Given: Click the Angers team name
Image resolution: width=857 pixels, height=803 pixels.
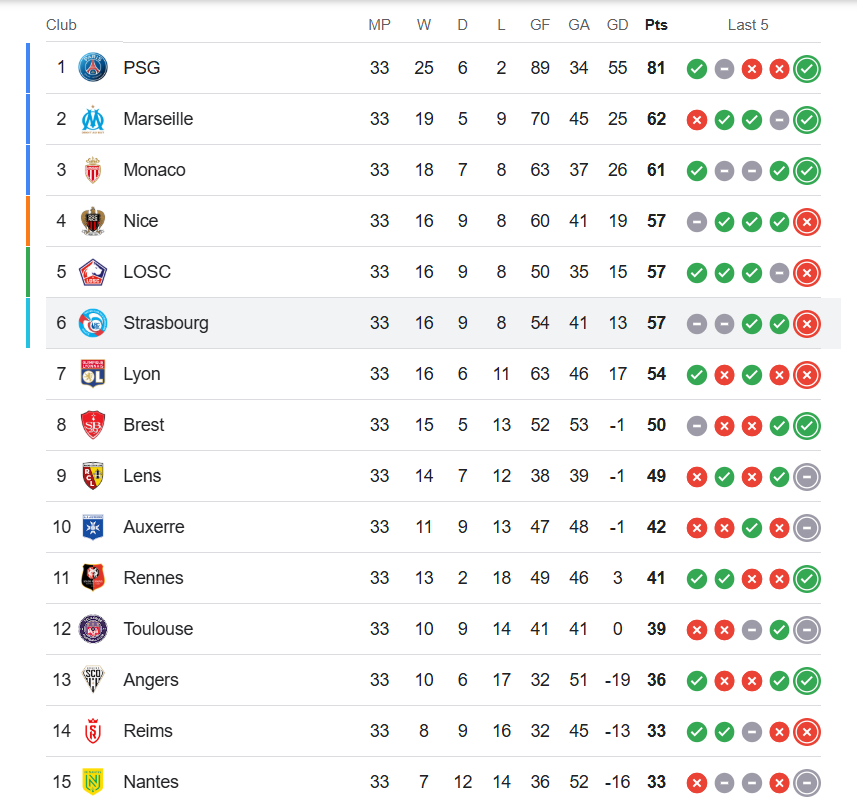Looking at the screenshot, I should 151,680.
